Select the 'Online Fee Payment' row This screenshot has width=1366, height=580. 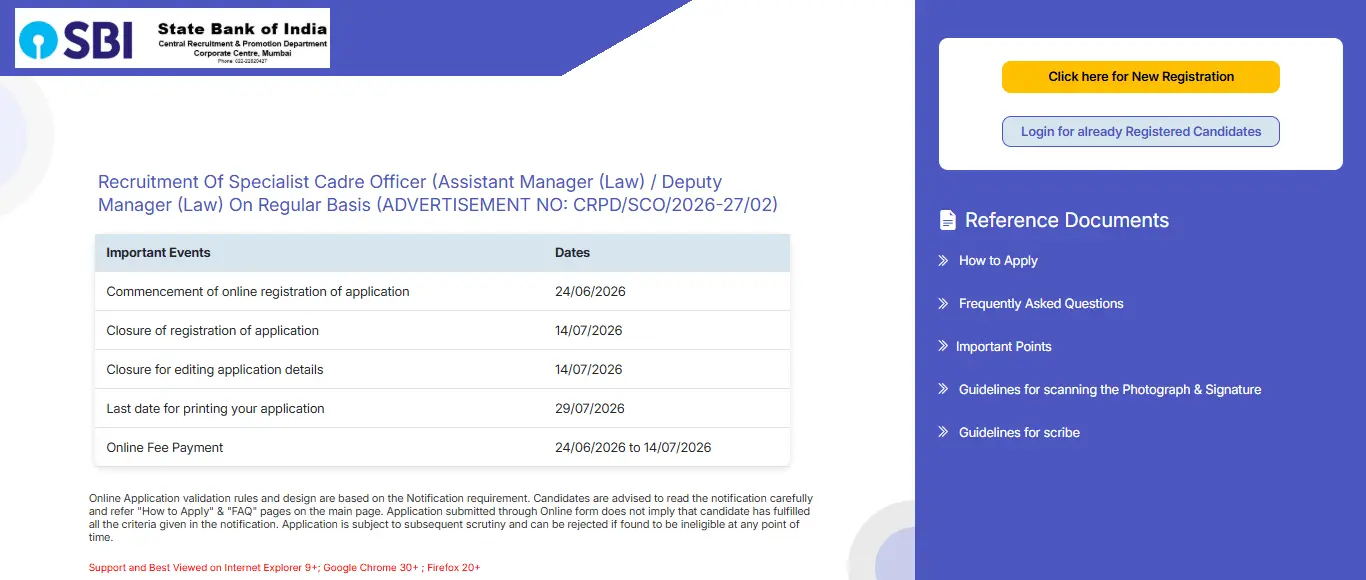point(442,448)
